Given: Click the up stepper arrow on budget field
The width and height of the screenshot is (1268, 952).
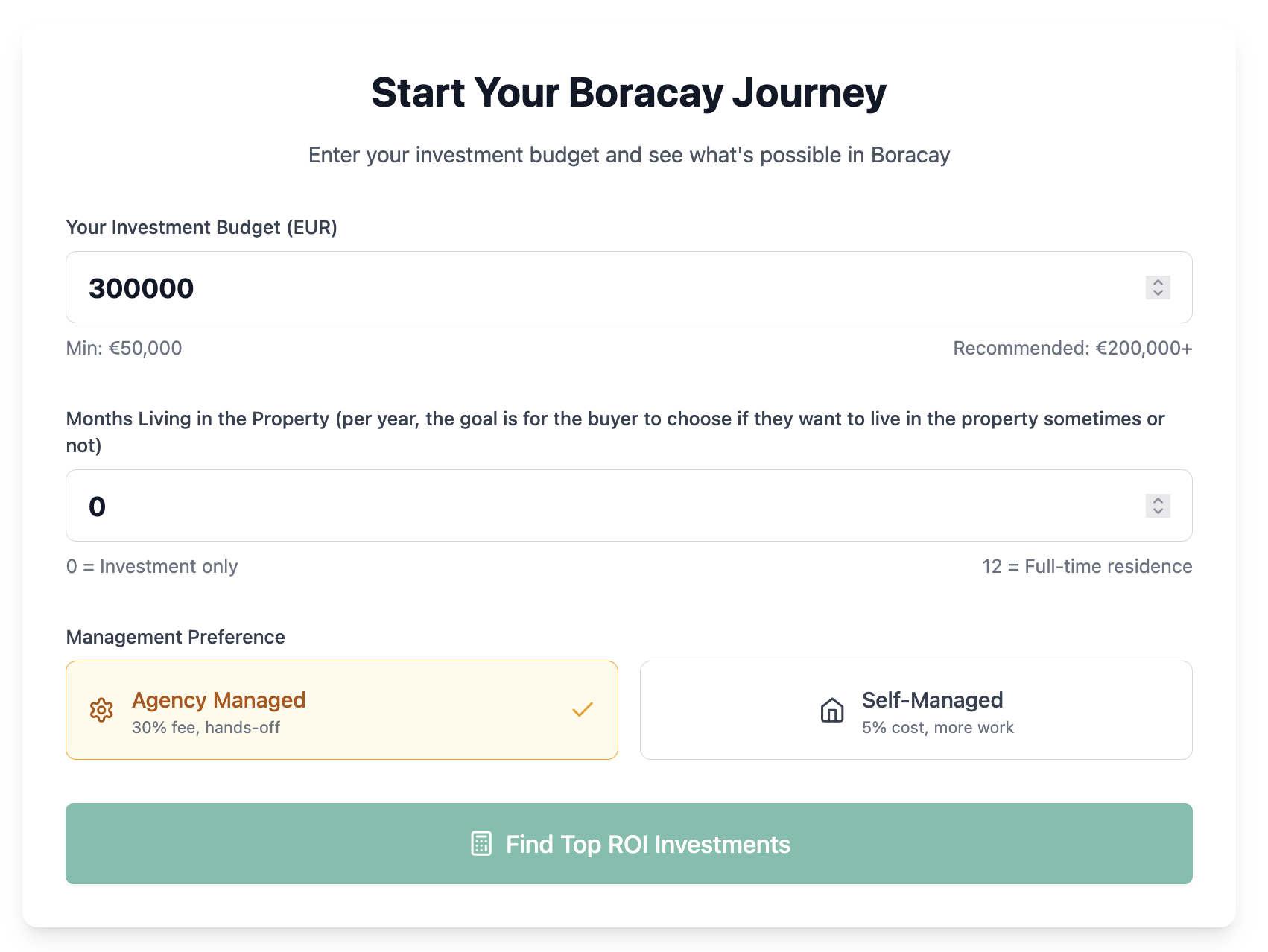Looking at the screenshot, I should (x=1157, y=282).
